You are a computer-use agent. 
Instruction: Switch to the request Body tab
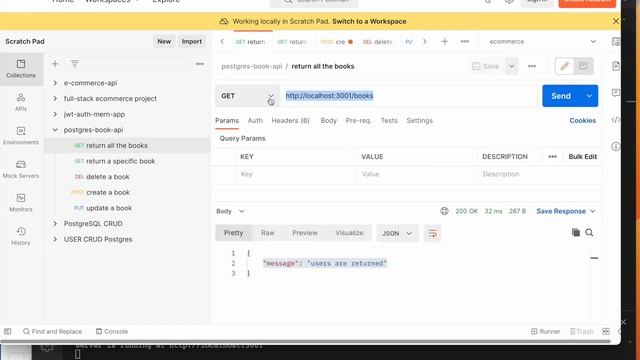(x=329, y=120)
